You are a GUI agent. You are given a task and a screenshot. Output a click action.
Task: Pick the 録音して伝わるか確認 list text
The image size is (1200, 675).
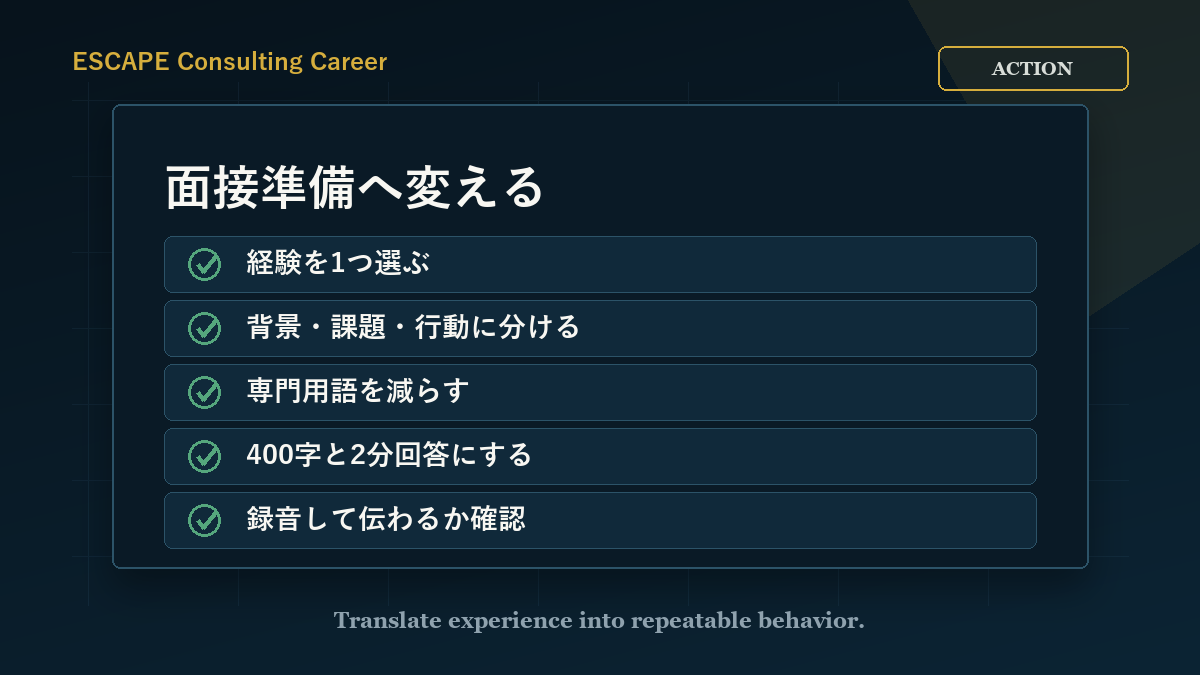coord(385,520)
